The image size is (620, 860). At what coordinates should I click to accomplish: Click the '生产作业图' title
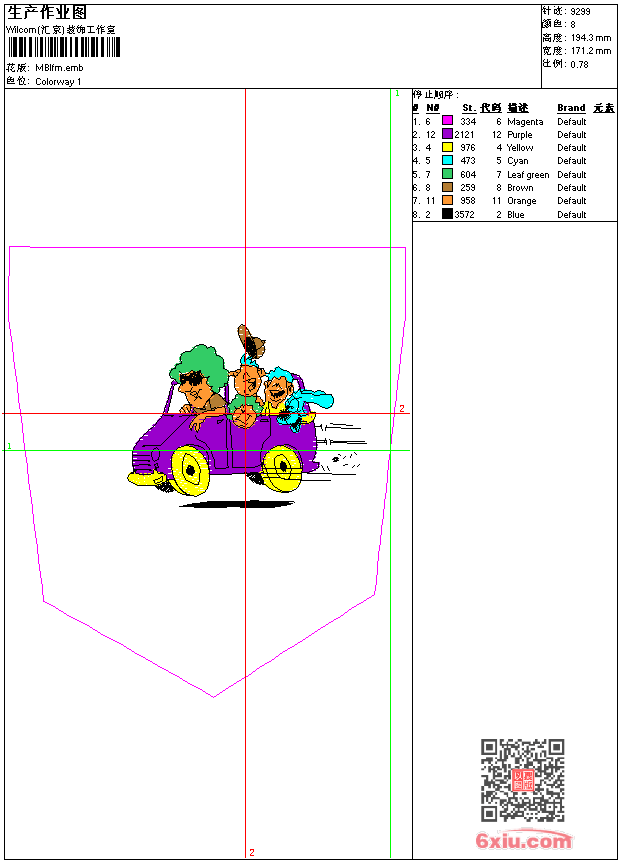47,12
